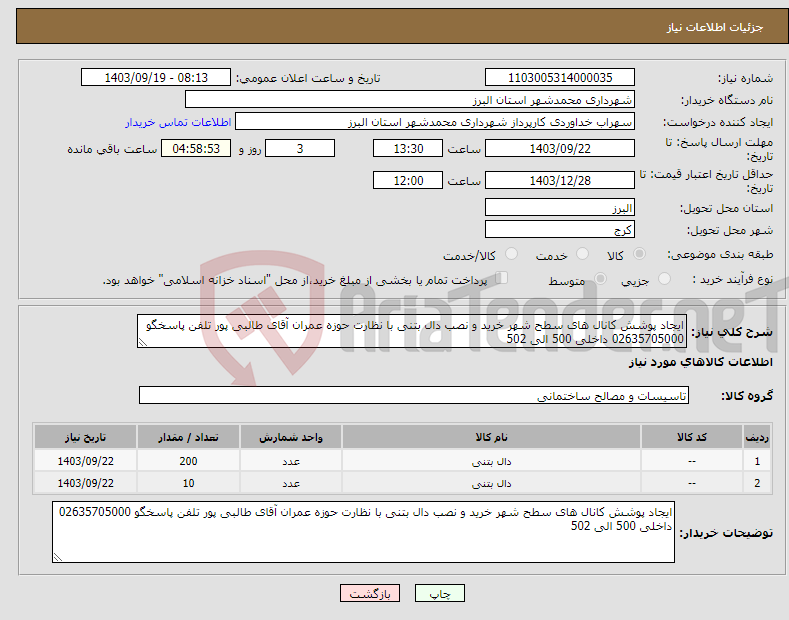Click the response deadline date 1403/09/22 field
The image size is (789, 620).
[560, 148]
